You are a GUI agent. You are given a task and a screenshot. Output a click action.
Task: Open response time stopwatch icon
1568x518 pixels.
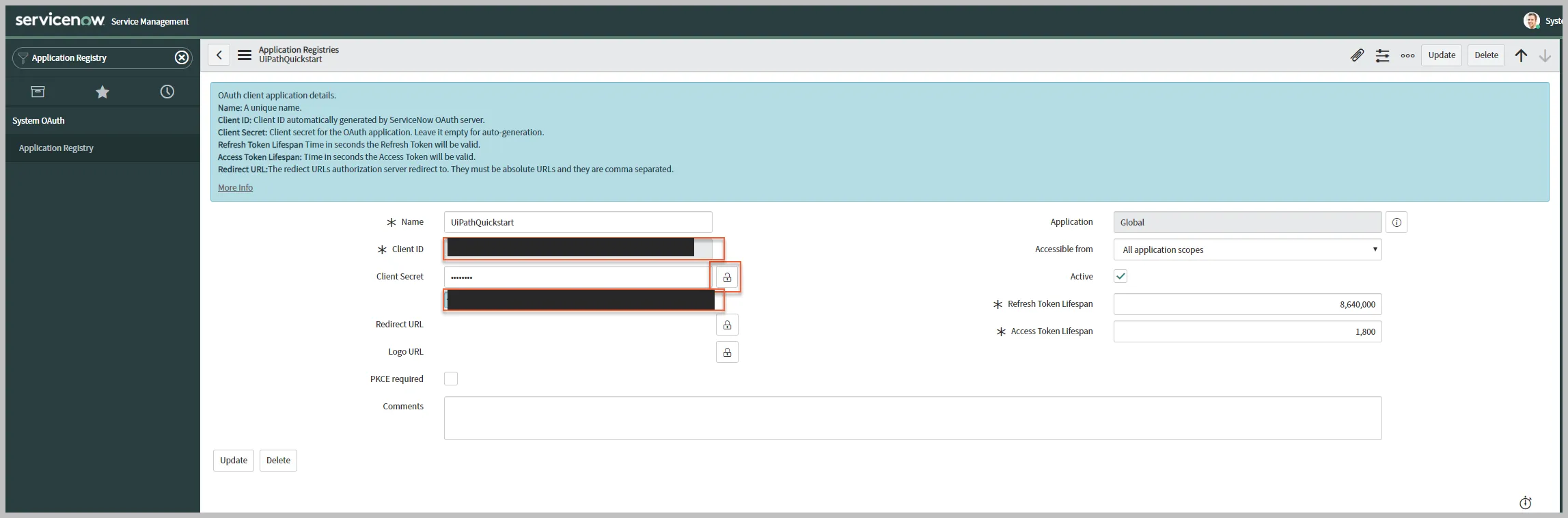pyautogui.click(x=1525, y=503)
